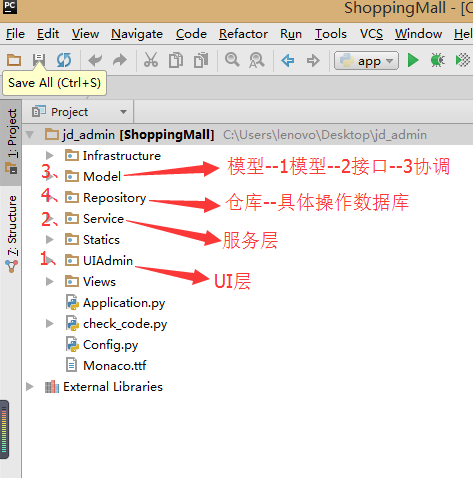Click the memory indicator bar at bottom left
473x478 pixels.
4,430
